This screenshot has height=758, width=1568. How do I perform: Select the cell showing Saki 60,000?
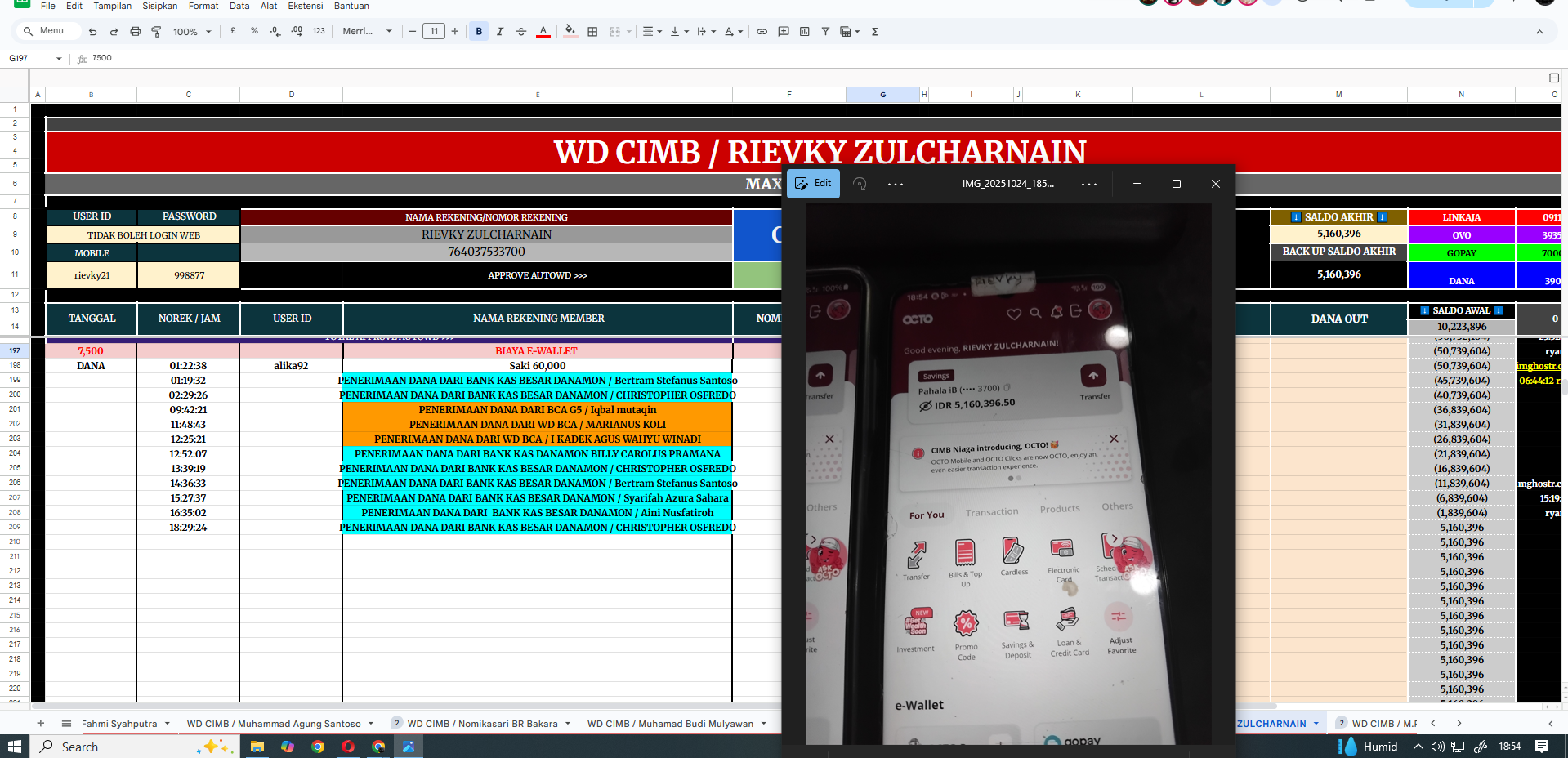tap(538, 366)
